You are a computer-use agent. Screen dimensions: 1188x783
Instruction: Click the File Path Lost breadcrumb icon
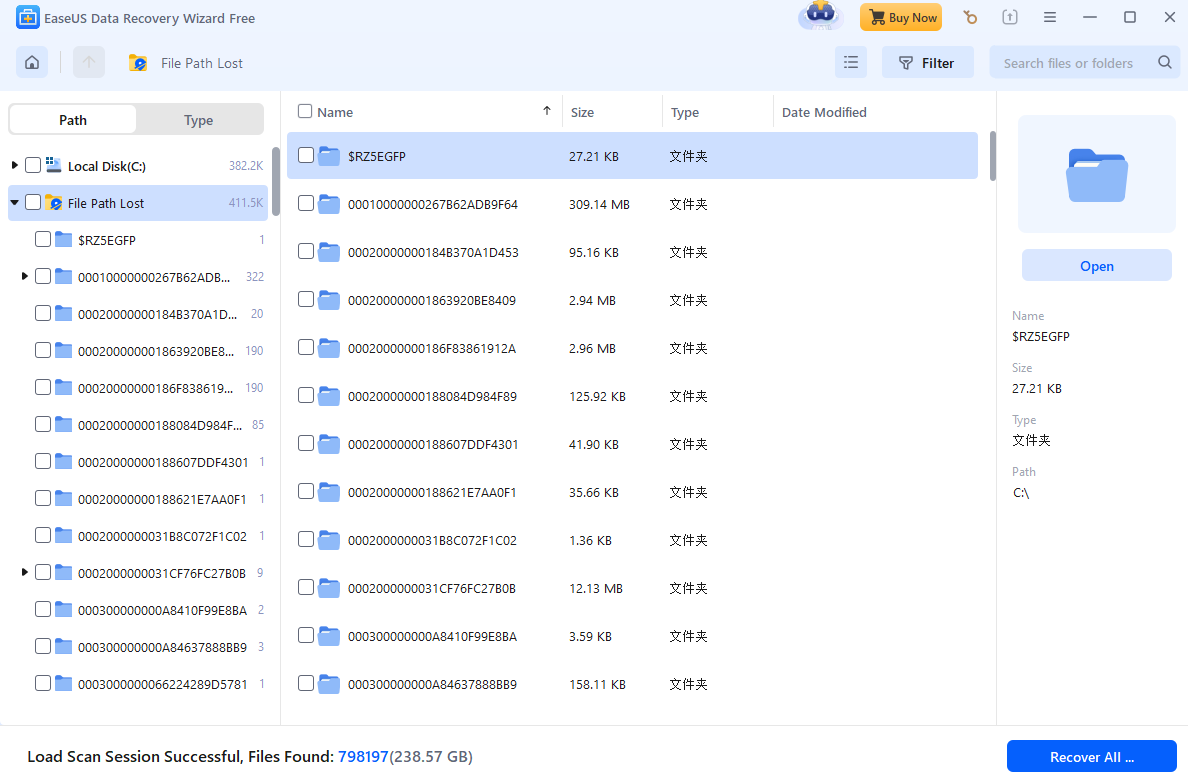tap(138, 63)
